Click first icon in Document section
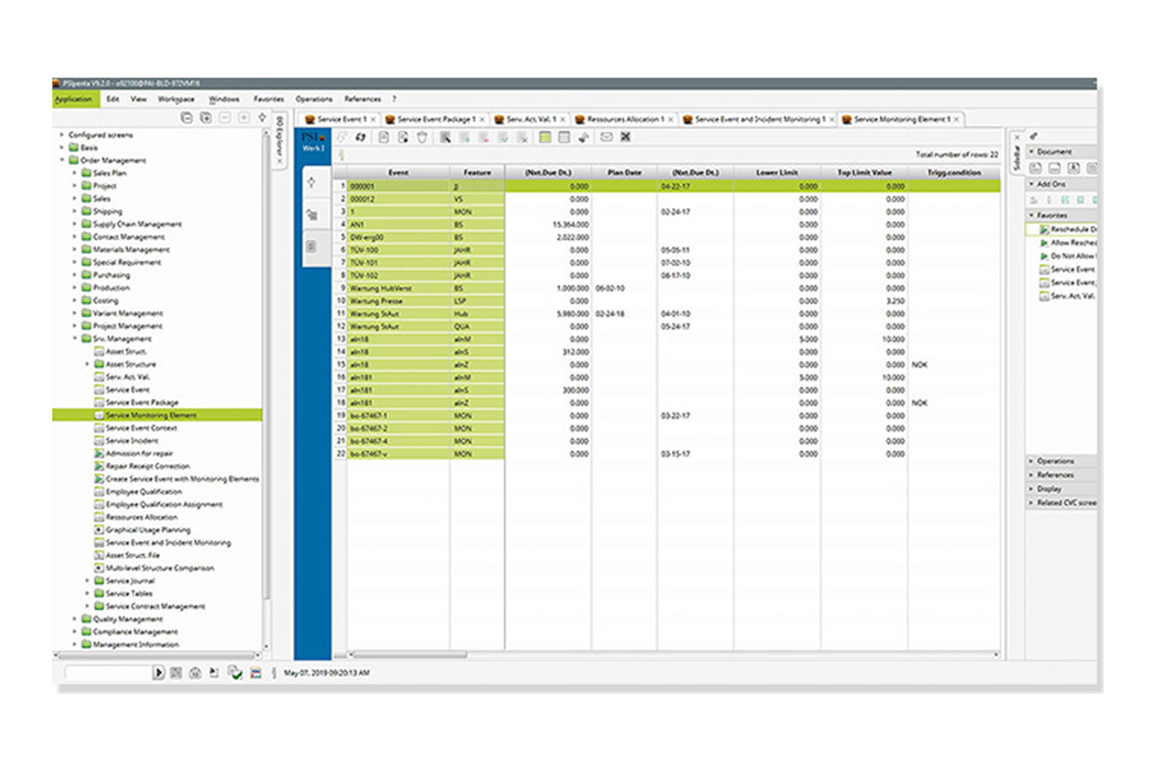The width and height of the screenshot is (1152, 768). [x=1035, y=168]
